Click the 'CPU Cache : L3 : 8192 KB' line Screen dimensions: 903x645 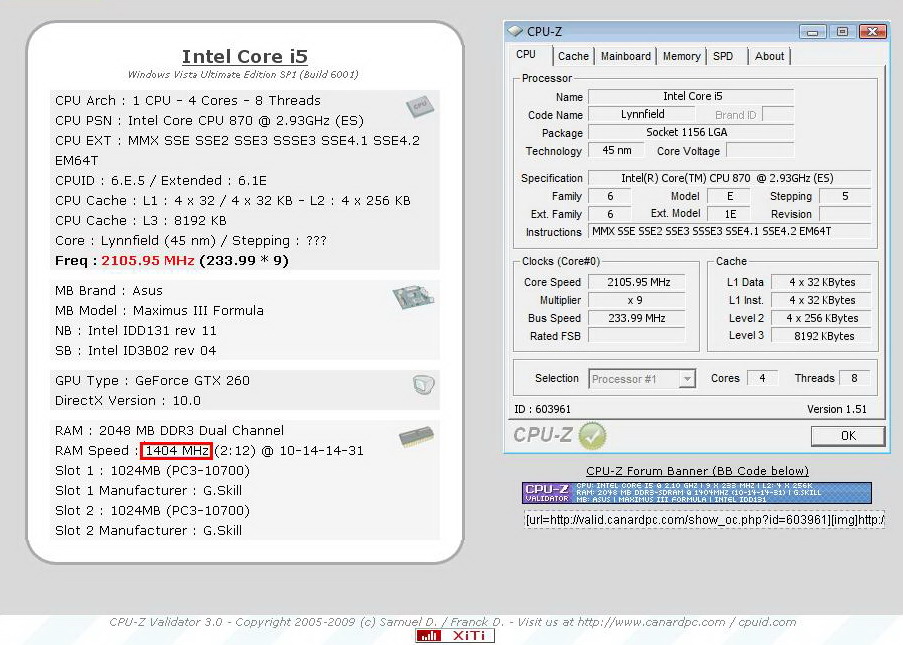point(141,221)
